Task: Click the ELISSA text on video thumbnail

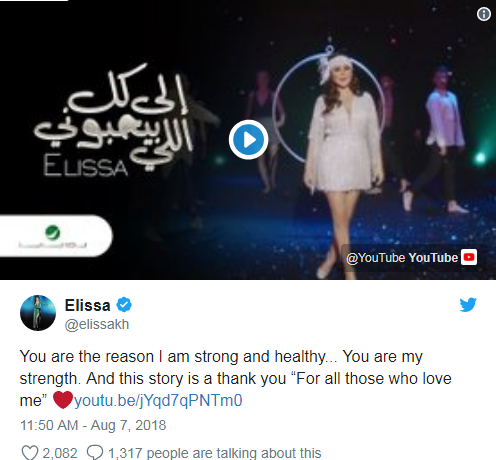Action: (86, 166)
